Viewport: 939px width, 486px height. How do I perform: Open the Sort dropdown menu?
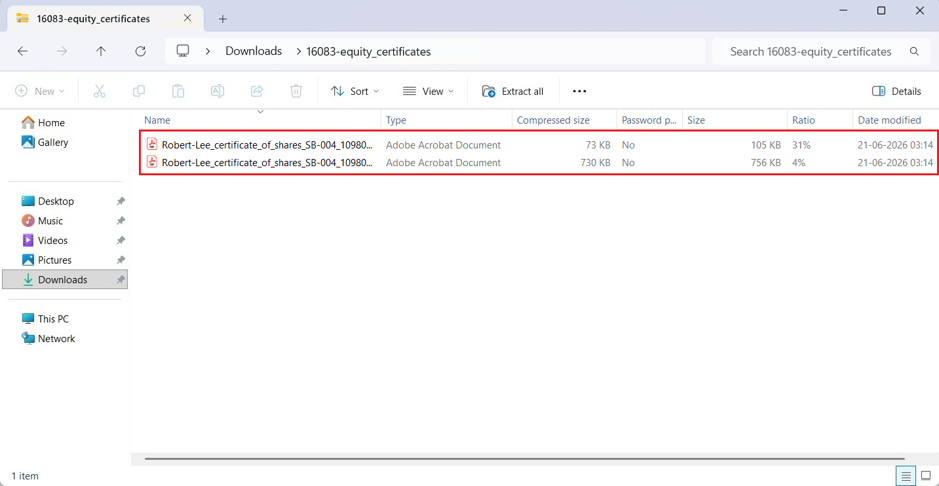point(355,91)
